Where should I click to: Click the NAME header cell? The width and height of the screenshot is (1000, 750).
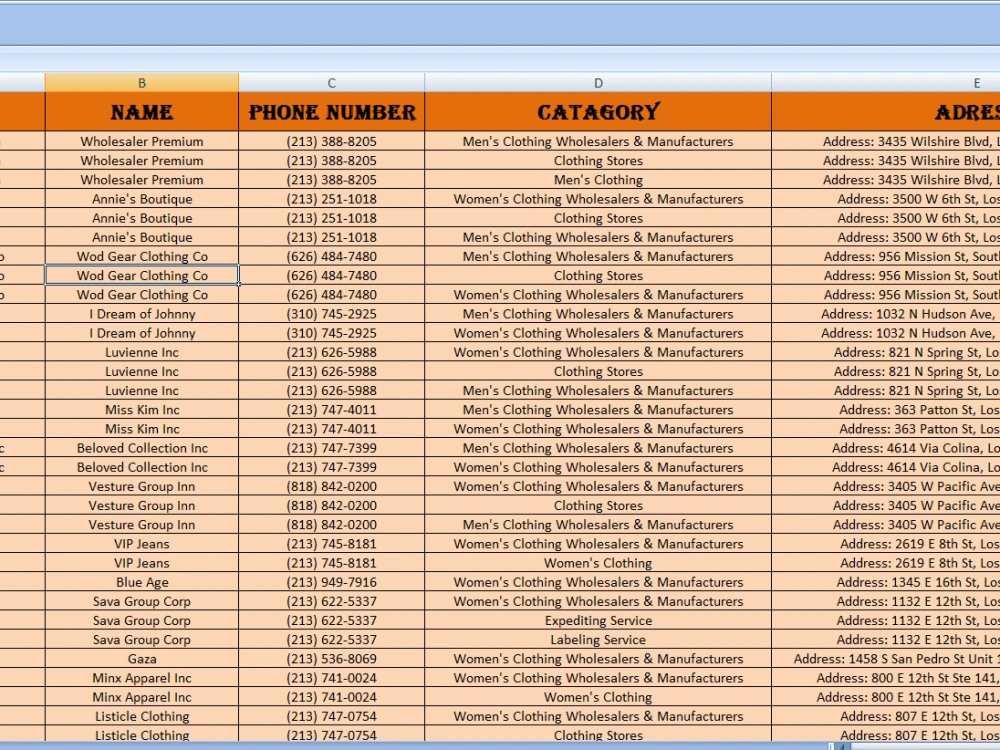(x=142, y=112)
